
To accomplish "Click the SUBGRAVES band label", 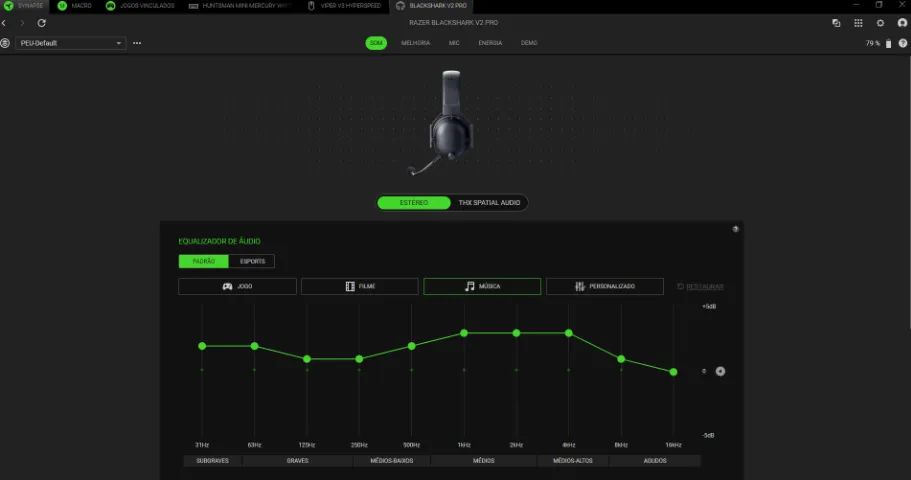I will pyautogui.click(x=213, y=461).
